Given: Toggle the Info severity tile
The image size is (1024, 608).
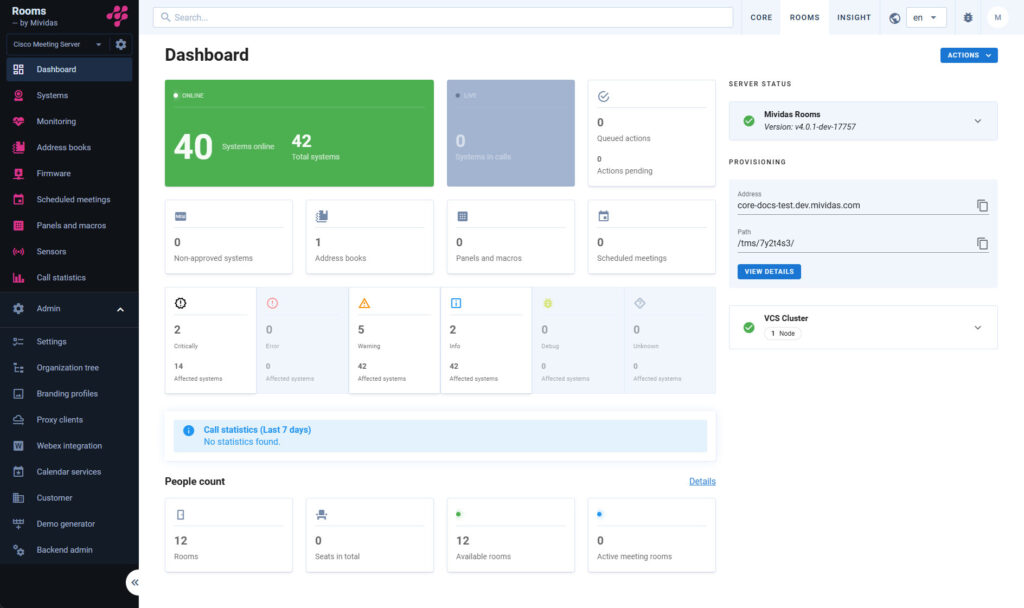Looking at the screenshot, I should [486, 340].
